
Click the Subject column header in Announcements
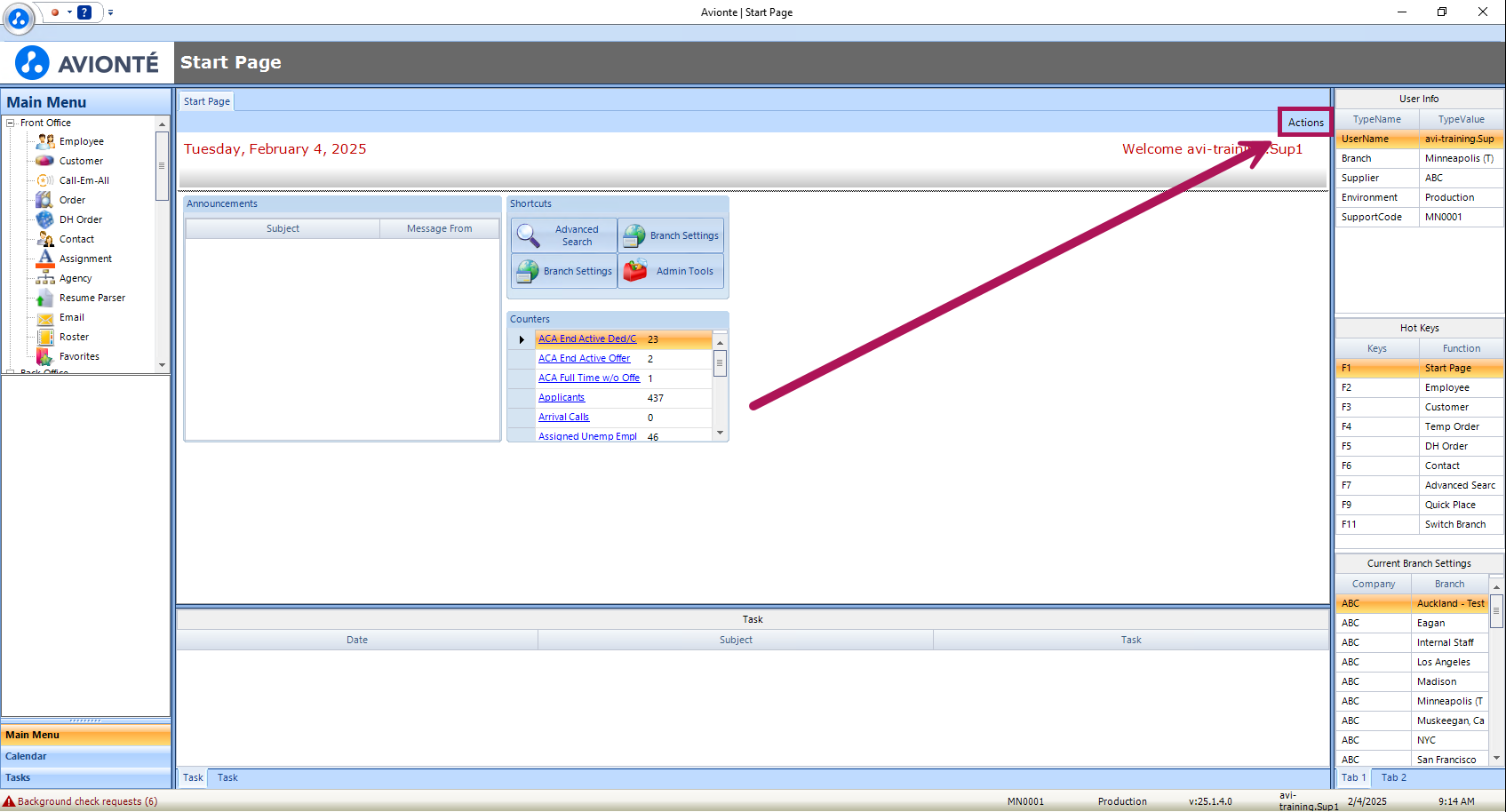tap(283, 228)
